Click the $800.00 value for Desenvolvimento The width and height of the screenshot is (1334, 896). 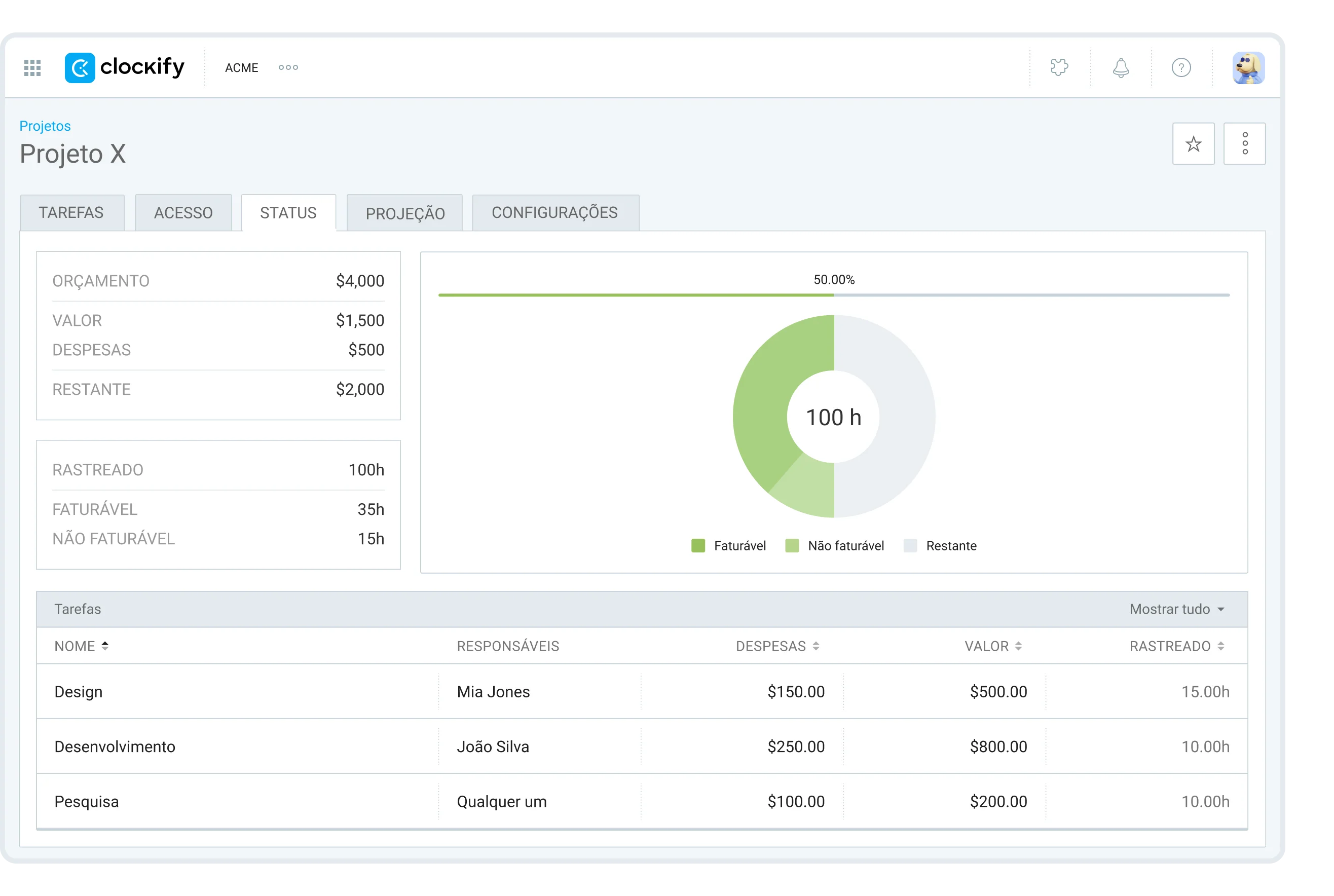[x=998, y=746]
